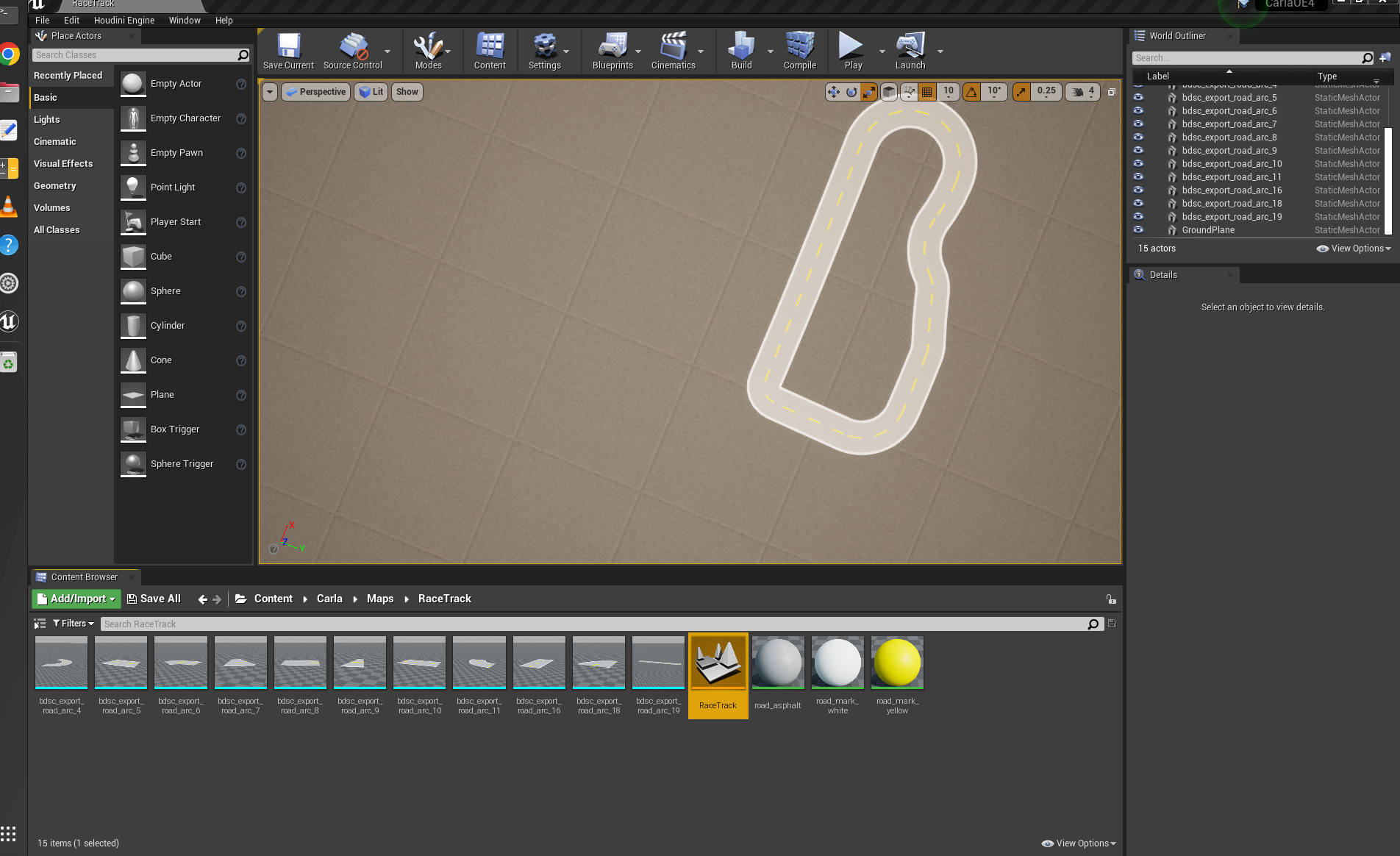The height and width of the screenshot is (856, 1400).
Task: Select the road_asphalt material asset
Action: click(778, 676)
